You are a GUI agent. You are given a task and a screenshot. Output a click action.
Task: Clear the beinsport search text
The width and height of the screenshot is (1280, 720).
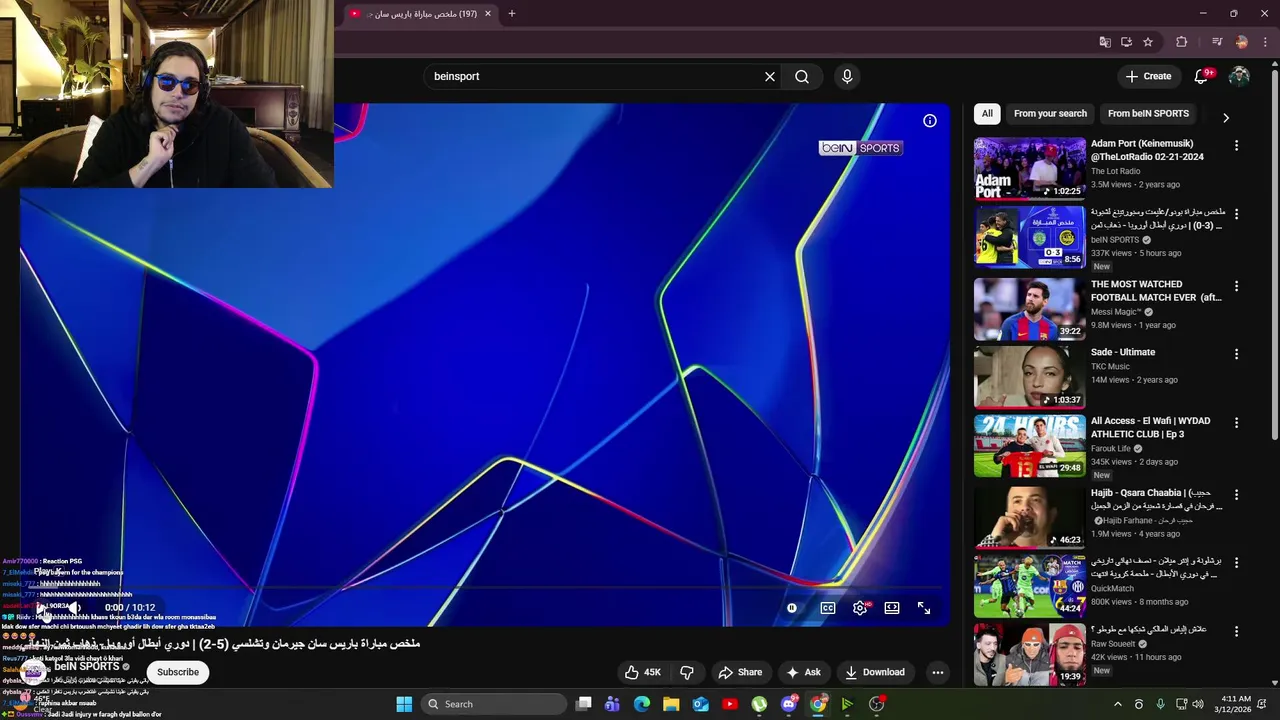tap(770, 76)
